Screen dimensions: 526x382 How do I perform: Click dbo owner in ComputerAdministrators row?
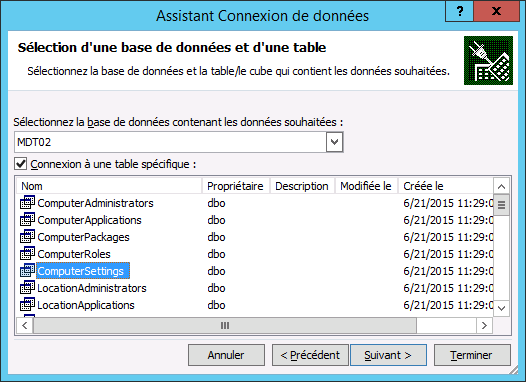click(x=216, y=203)
